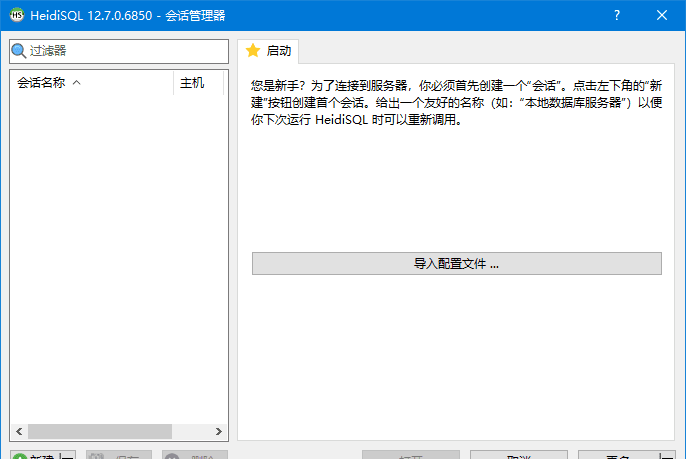
Task: Click the 取消 button
Action: (519, 455)
